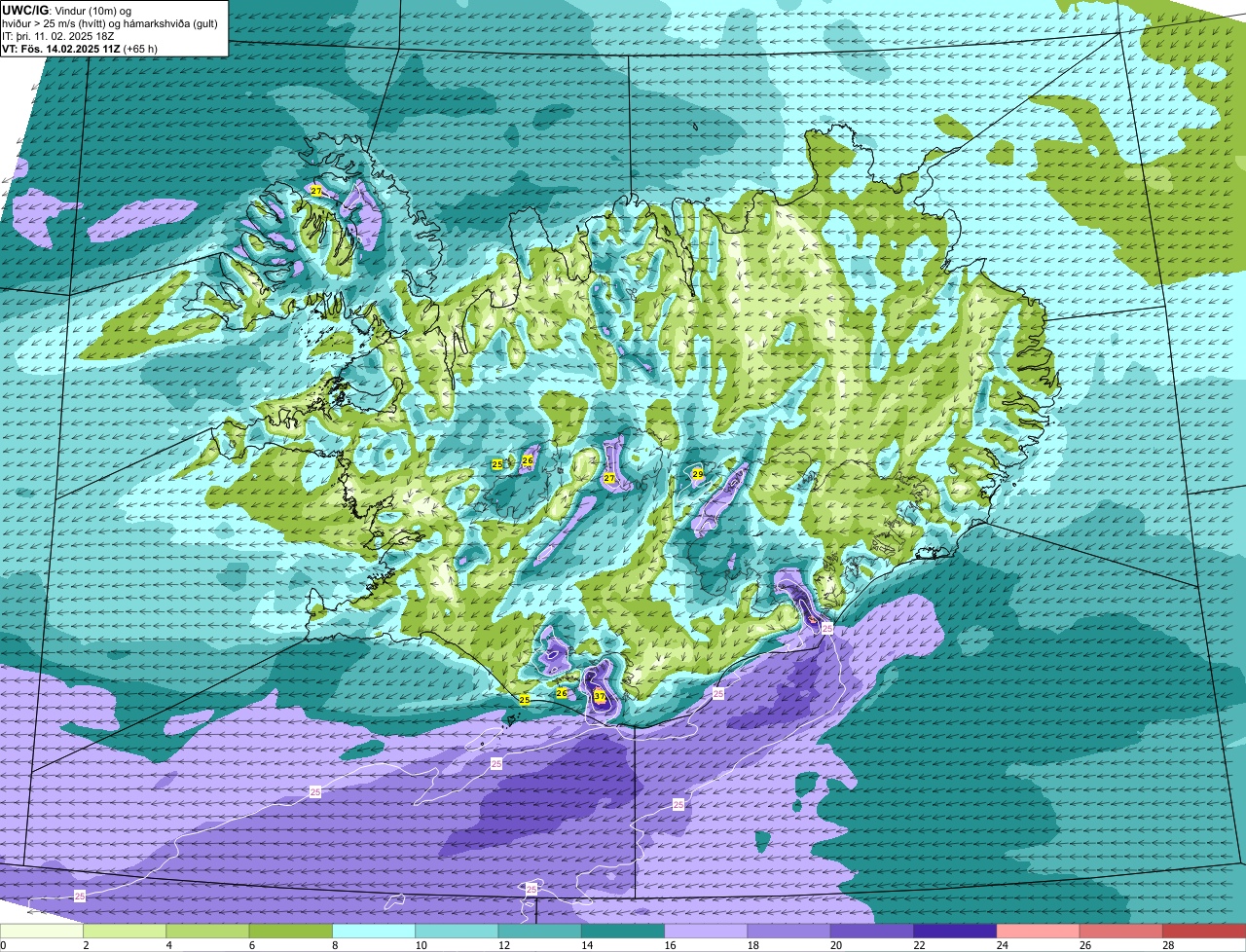The height and width of the screenshot is (952, 1246).
Task: Click the legend scale value '14'
Action: 585,945
